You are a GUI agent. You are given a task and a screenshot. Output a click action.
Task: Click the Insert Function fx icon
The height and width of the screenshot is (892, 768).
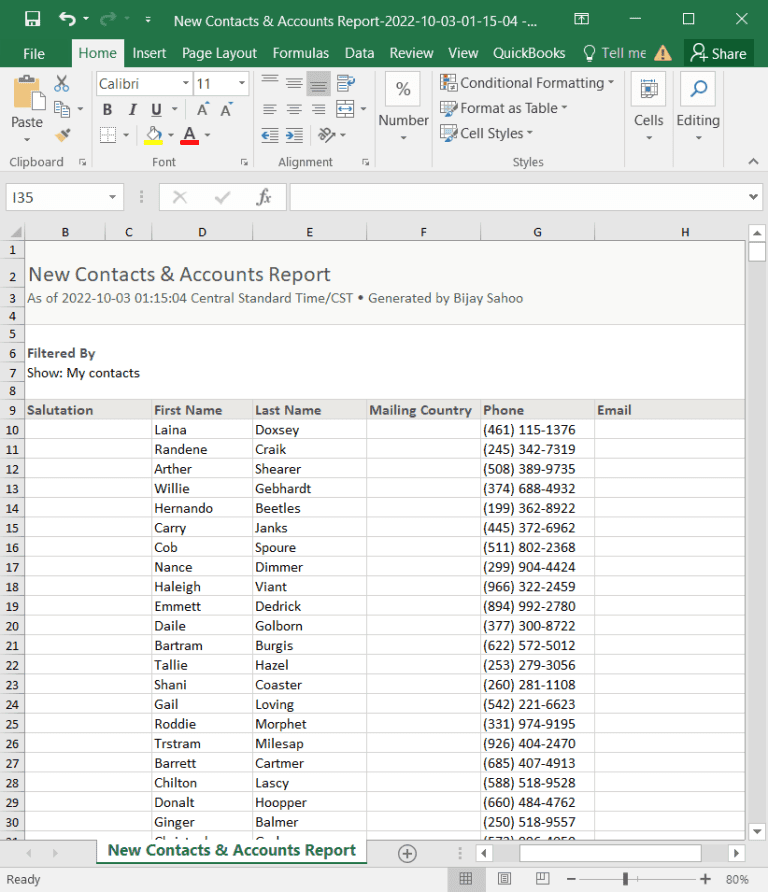pos(264,197)
